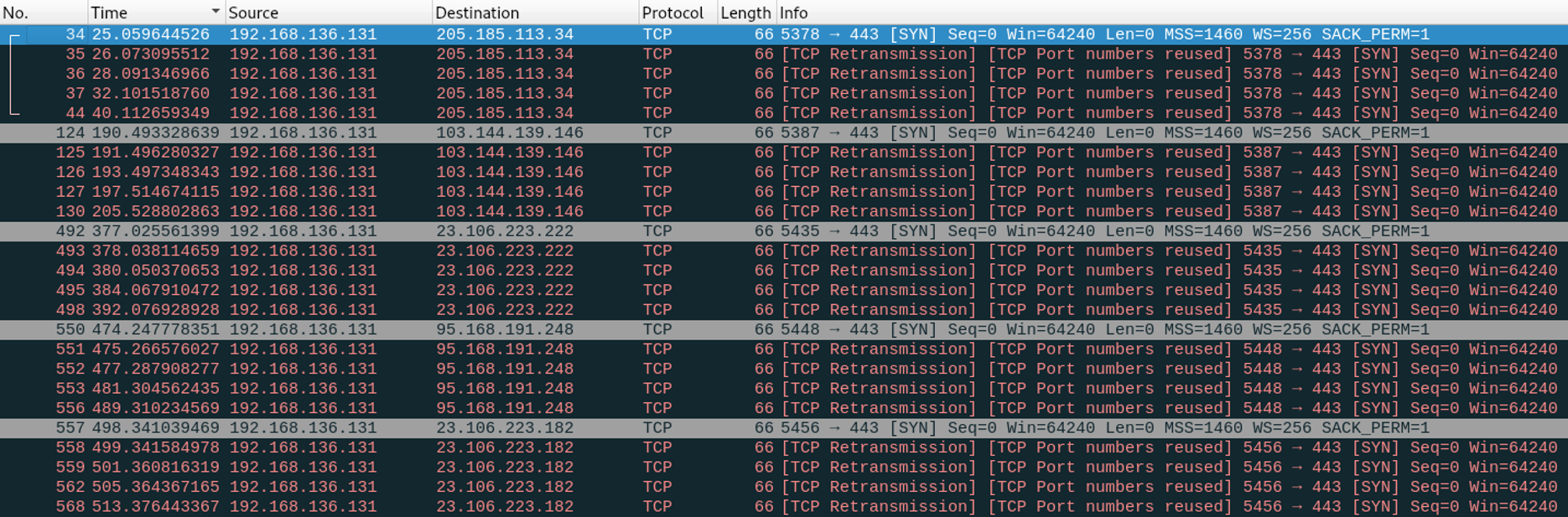The image size is (1568, 517).
Task: Select retransmission packet number 35
Action: [x=784, y=54]
